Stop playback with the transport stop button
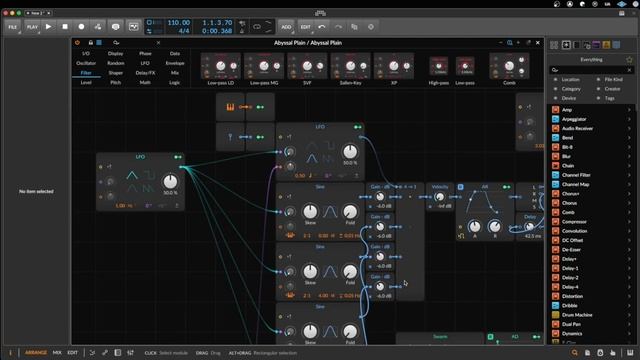640x360 pixels. click(x=65, y=27)
